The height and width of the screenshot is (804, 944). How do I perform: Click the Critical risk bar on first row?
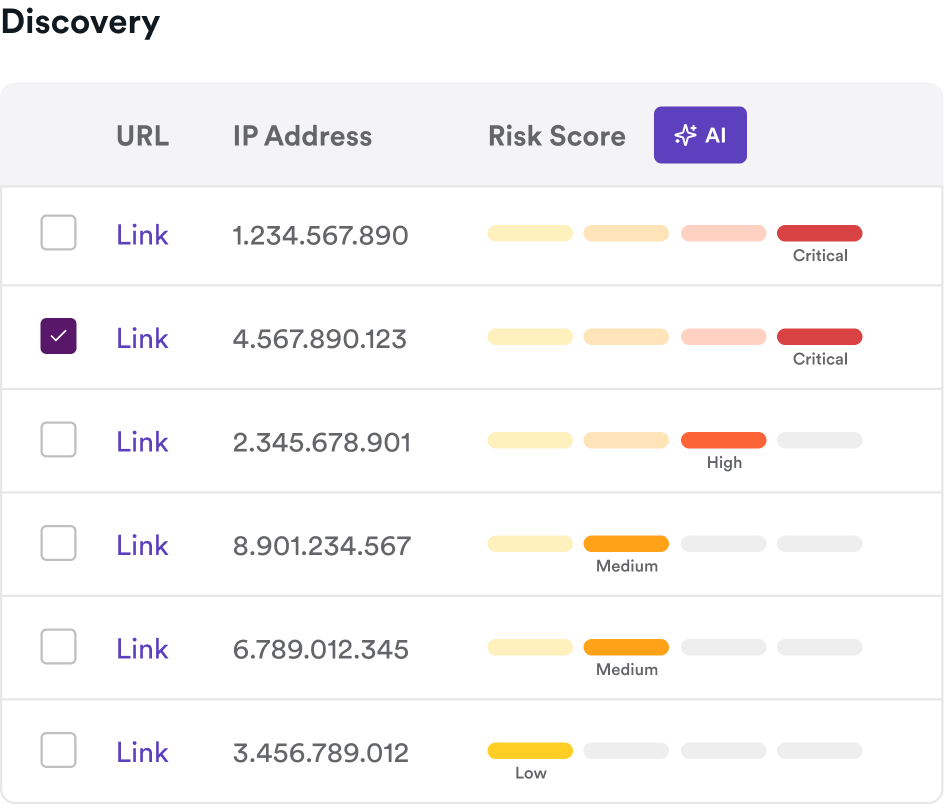click(x=819, y=233)
